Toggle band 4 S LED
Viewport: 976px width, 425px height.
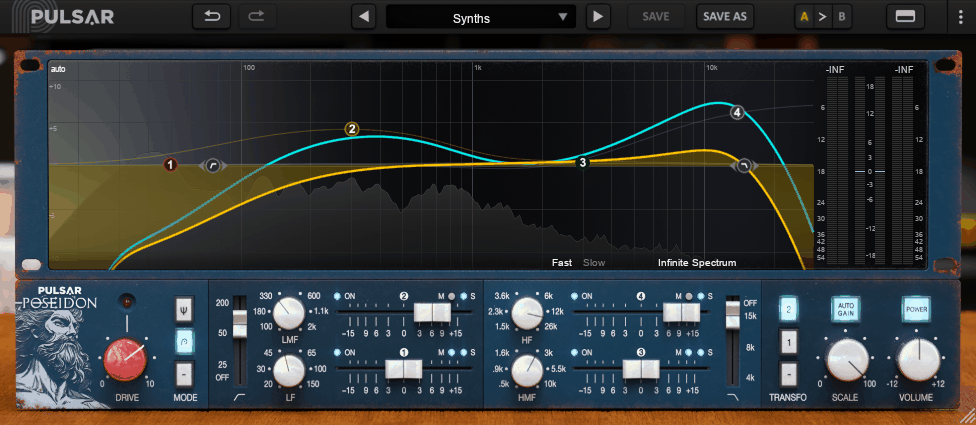point(701,296)
